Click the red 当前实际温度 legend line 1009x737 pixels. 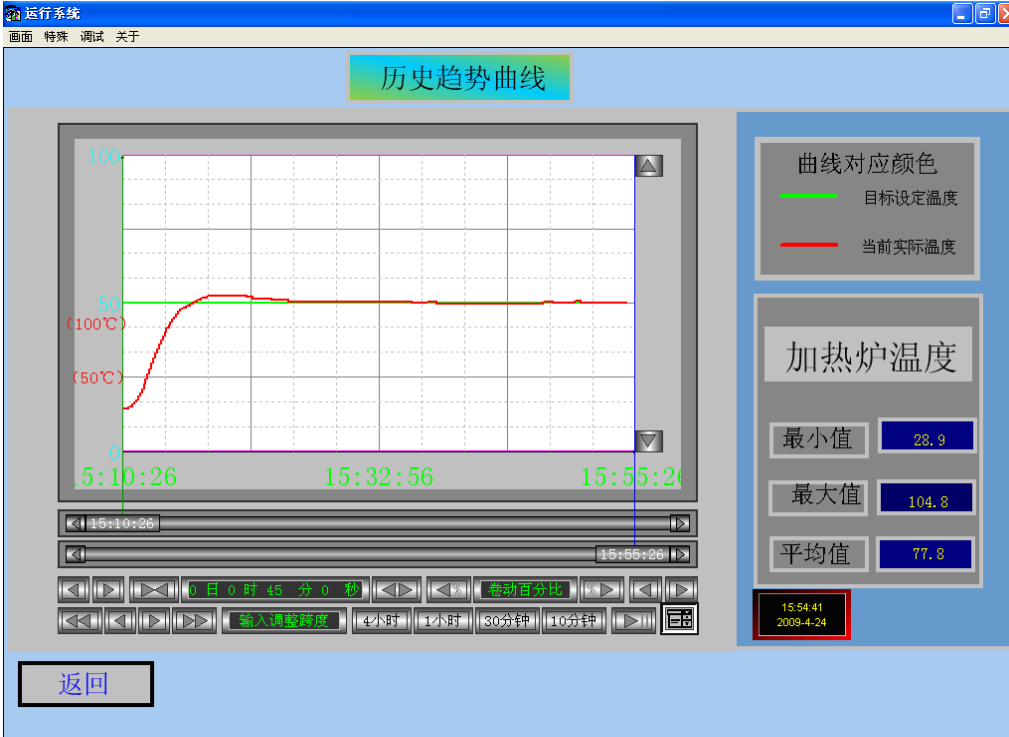click(x=808, y=245)
